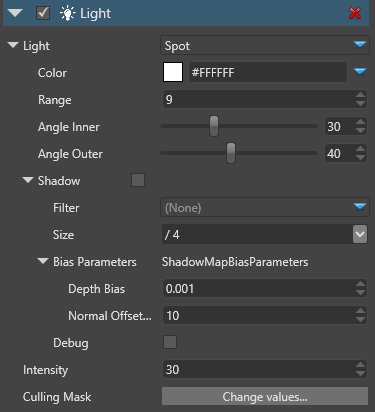The width and height of the screenshot is (375, 412).
Task: Click the Angle Outer slider handle
Action: [231, 153]
